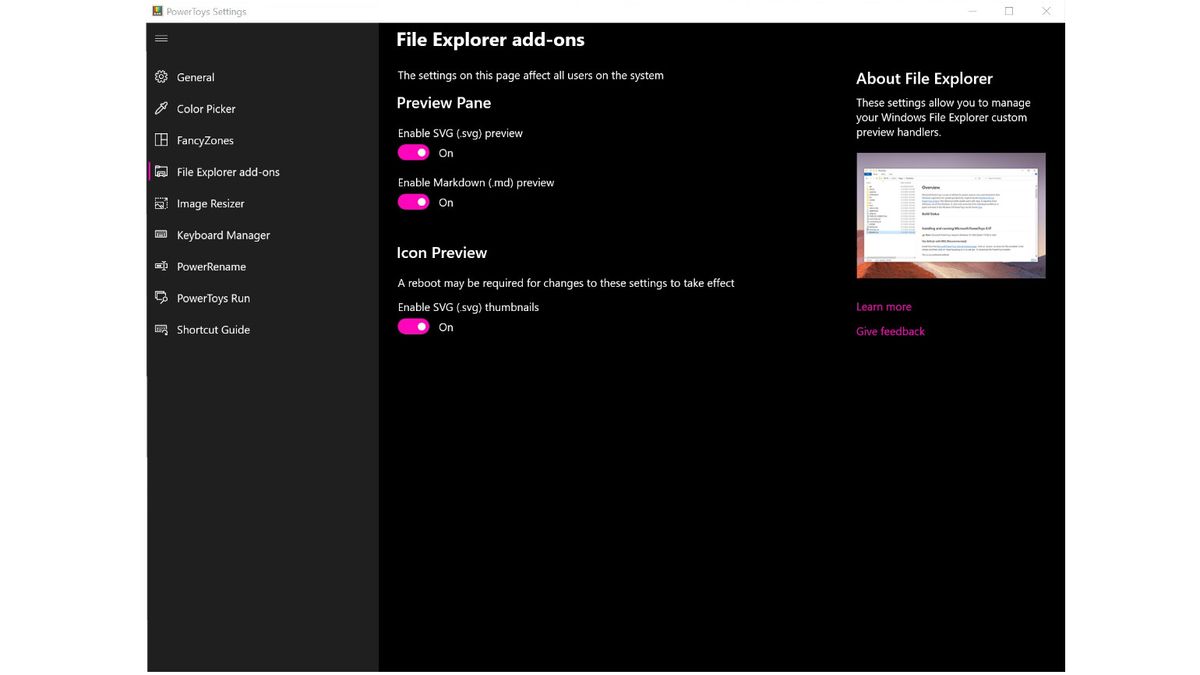1200x675 pixels.
Task: Disable Markdown (.md) preview
Action: (x=413, y=202)
